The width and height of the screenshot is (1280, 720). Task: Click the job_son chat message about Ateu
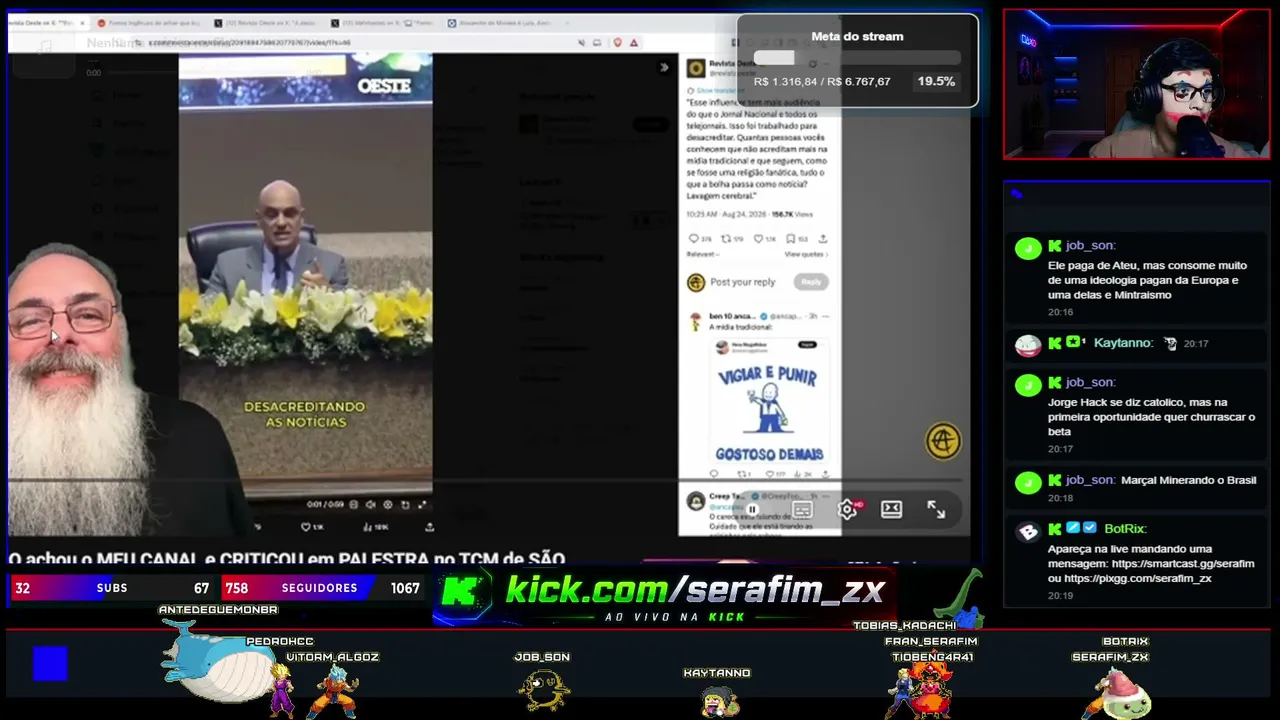click(1147, 280)
